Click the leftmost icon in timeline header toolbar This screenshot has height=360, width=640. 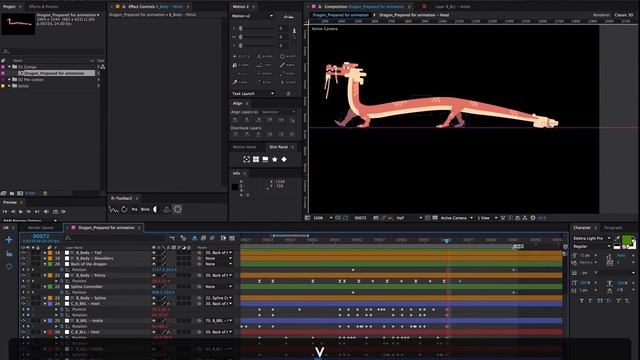point(172,238)
